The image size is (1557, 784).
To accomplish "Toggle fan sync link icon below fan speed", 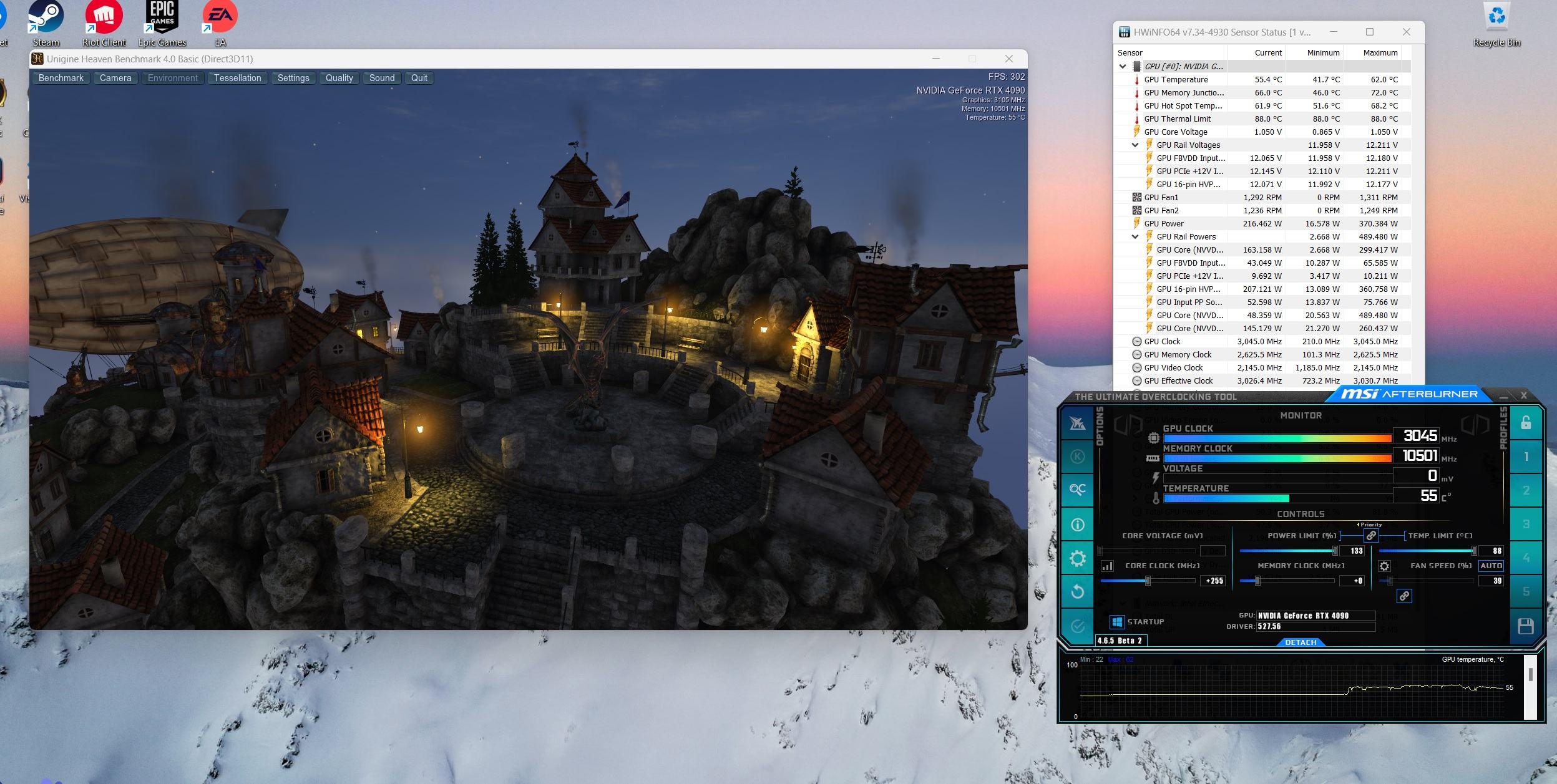I will pos(1404,596).
